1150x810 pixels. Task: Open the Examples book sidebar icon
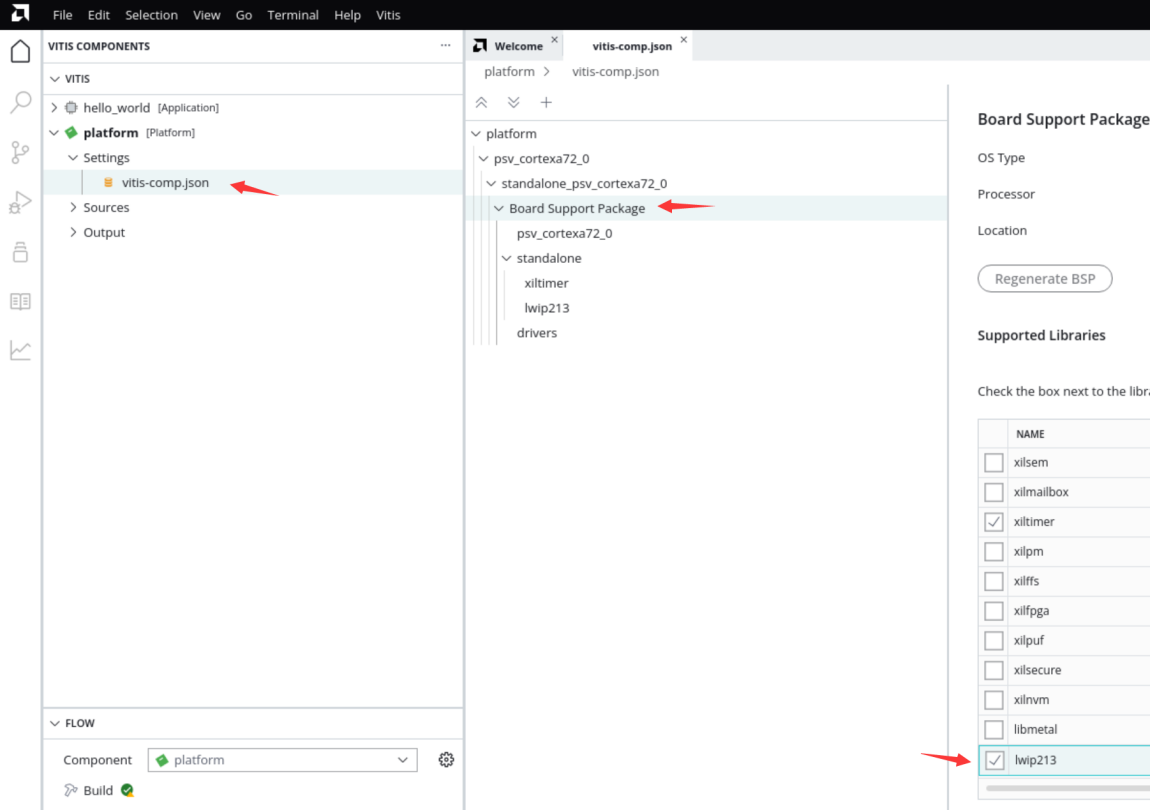[21, 302]
